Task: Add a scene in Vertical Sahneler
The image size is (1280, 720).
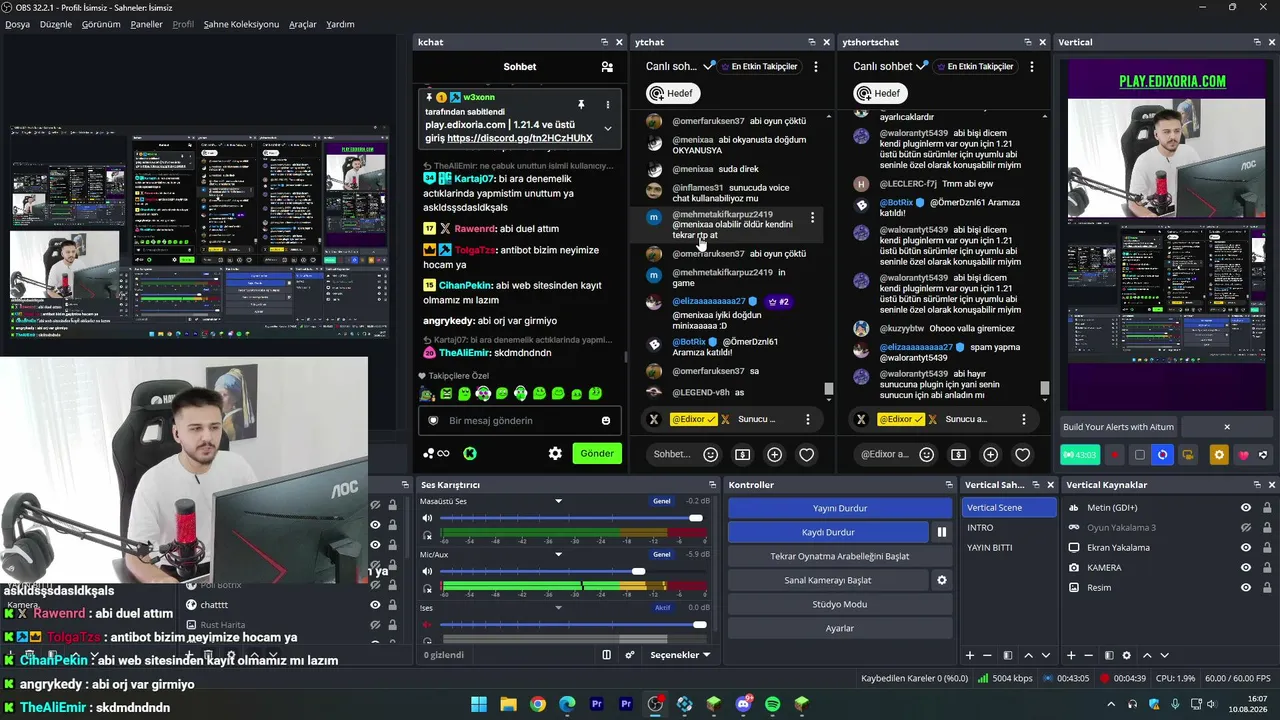Action: (969, 655)
